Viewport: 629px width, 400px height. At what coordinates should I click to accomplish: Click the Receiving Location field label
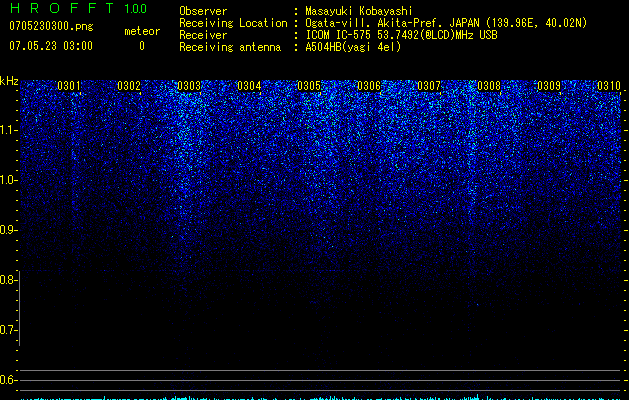233,23
